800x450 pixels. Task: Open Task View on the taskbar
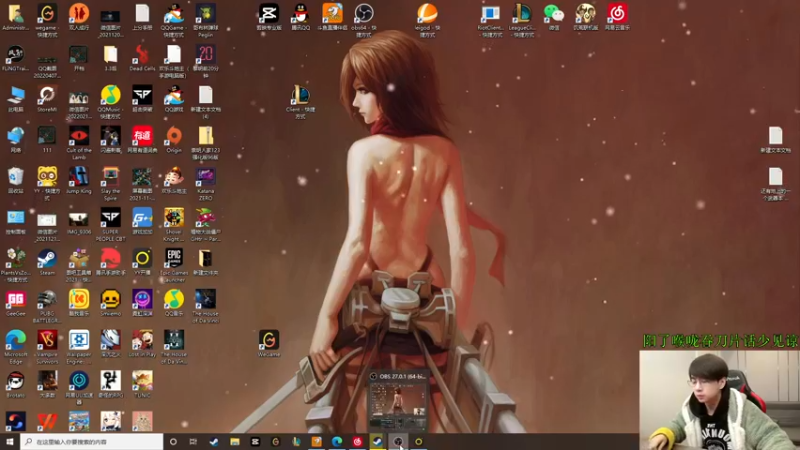193,441
